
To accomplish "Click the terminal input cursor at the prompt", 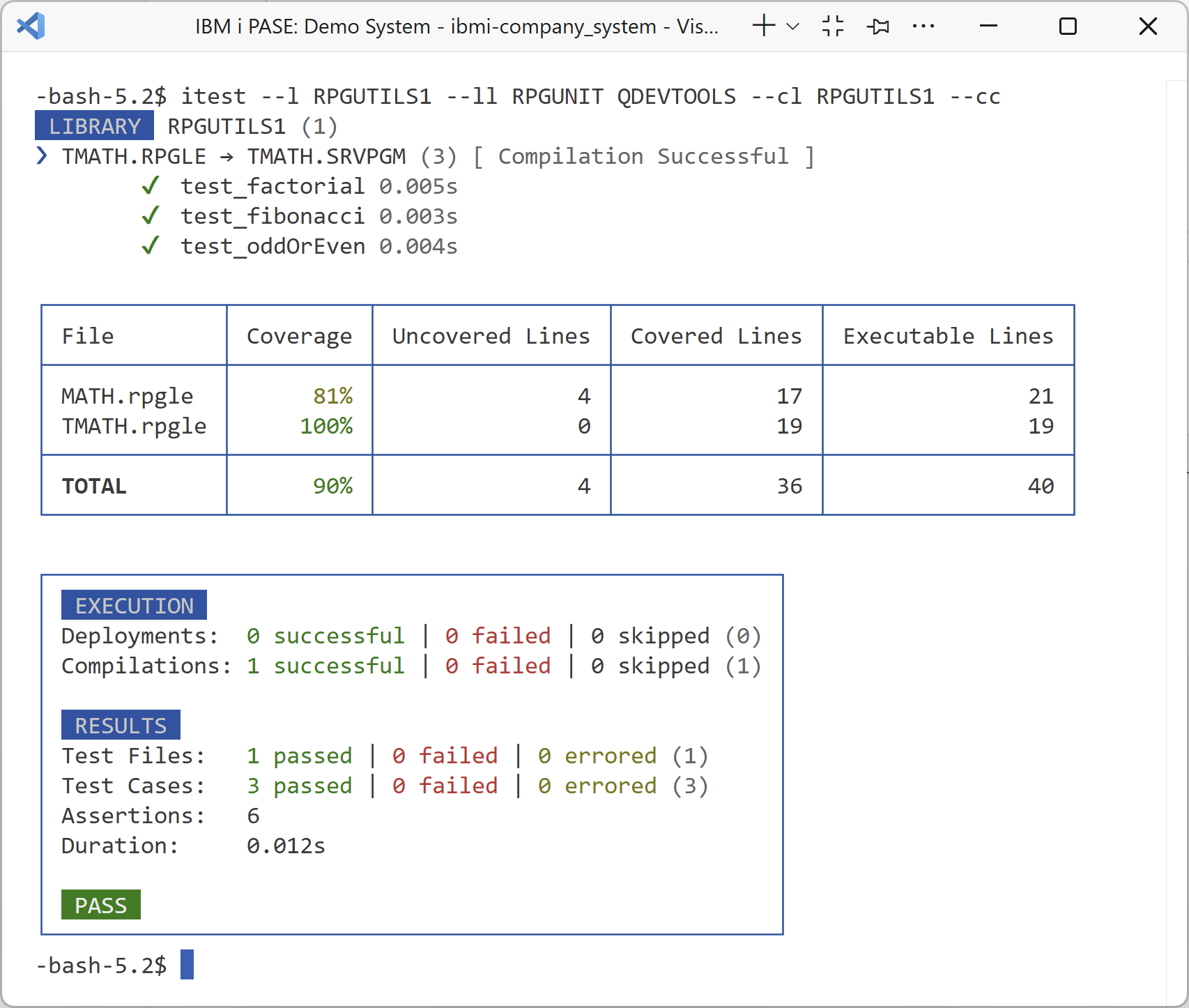I will tap(187, 965).
